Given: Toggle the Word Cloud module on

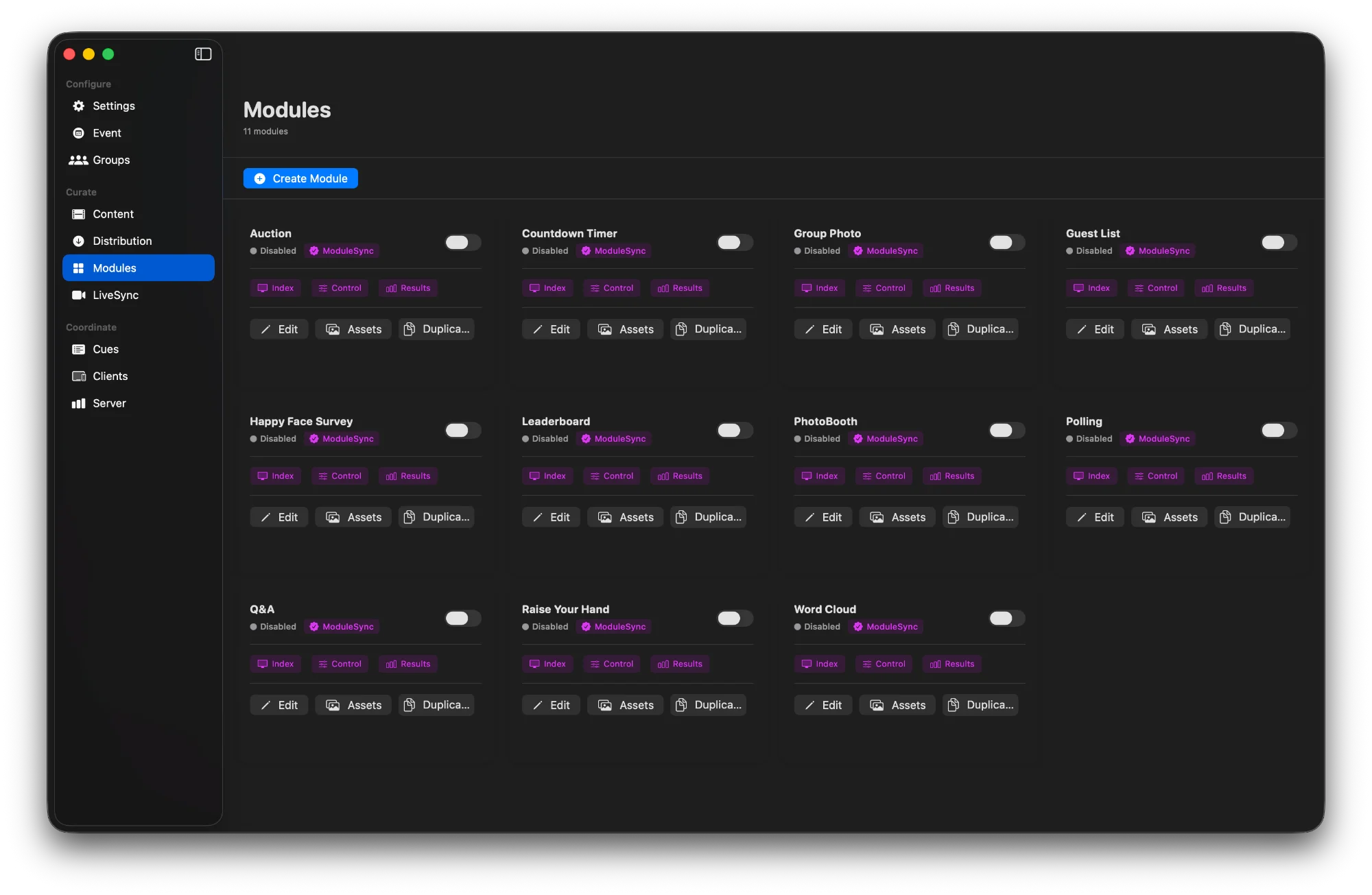Looking at the screenshot, I should (1006, 618).
